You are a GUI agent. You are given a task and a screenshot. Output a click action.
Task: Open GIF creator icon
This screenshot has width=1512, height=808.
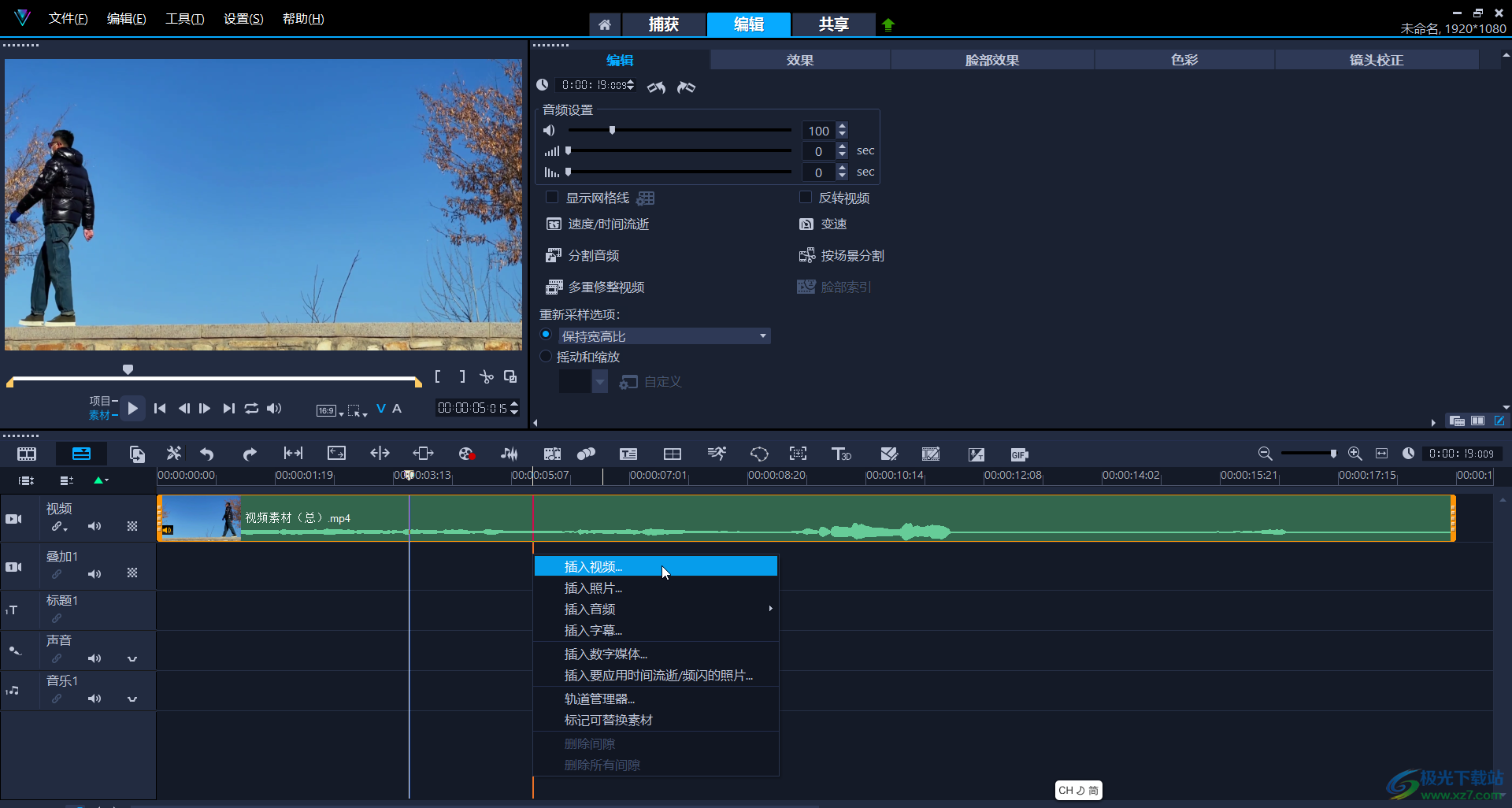1019,454
